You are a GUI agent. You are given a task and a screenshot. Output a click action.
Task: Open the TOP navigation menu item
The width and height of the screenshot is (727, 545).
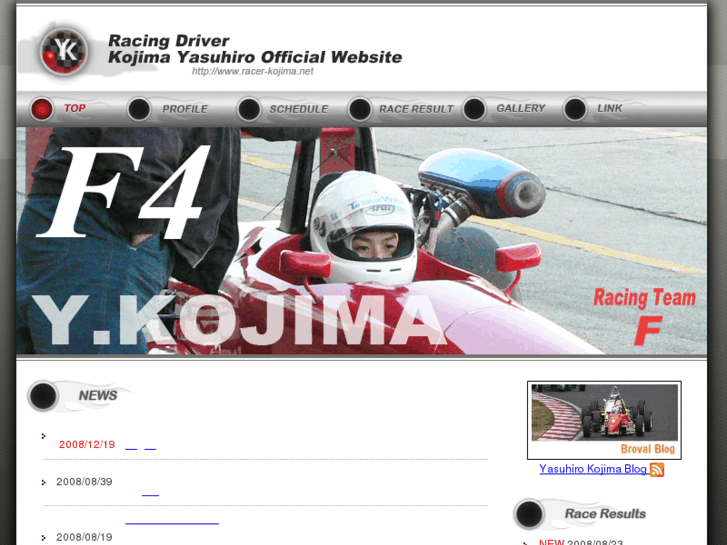(74, 108)
